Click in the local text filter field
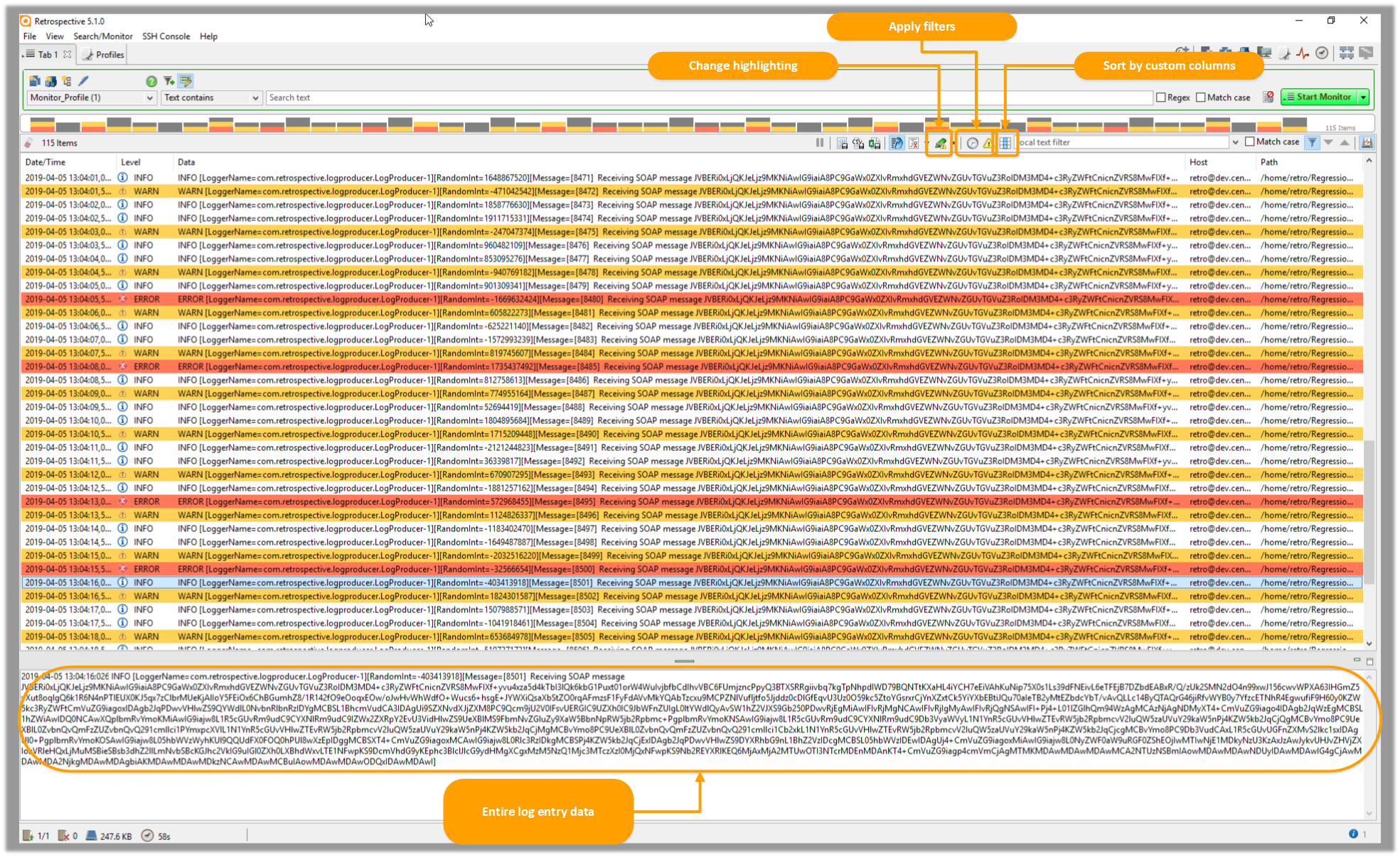Screen dimensions: 1400x857 tap(1123, 142)
